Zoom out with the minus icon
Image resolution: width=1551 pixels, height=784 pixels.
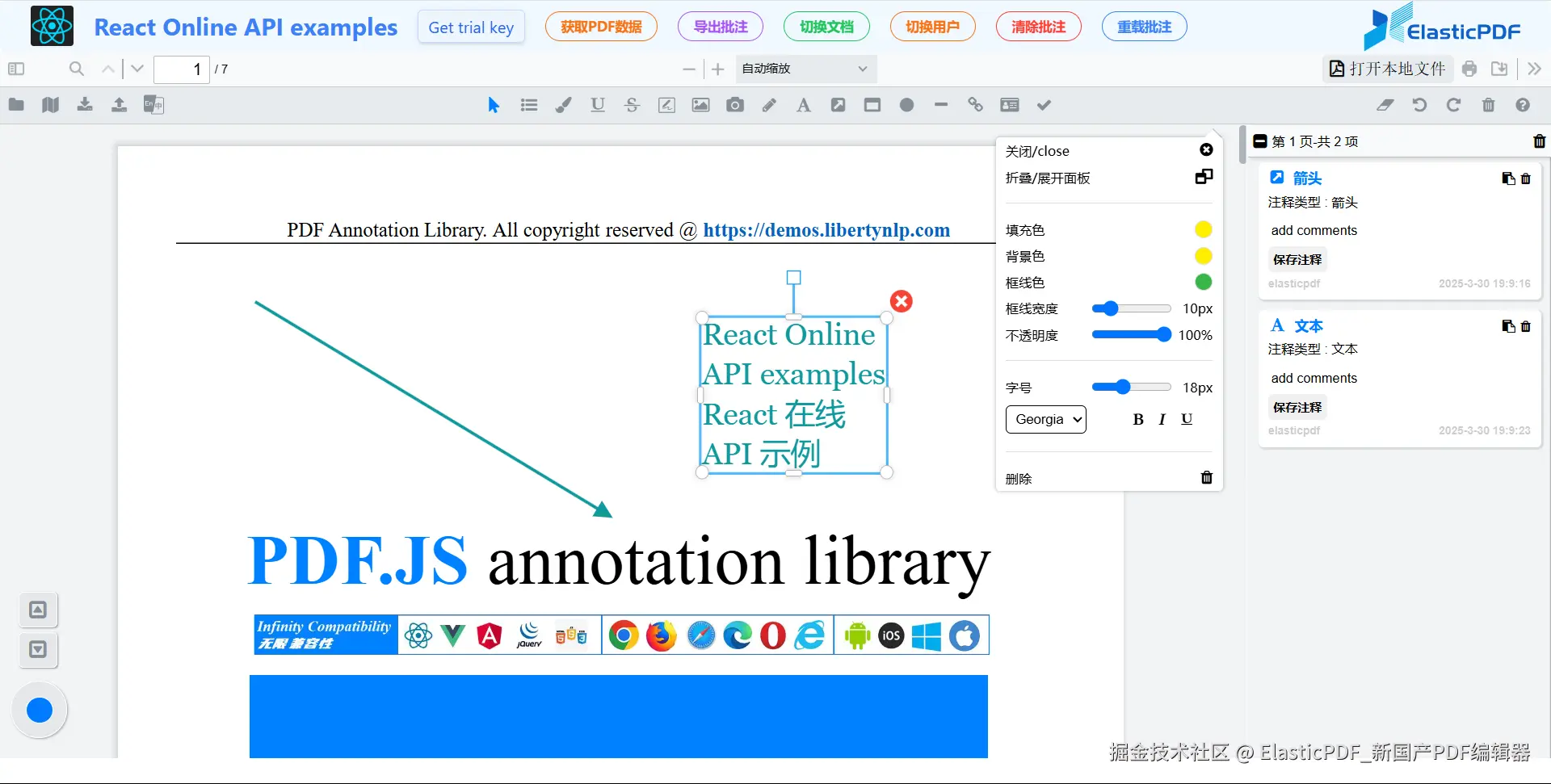pos(689,69)
